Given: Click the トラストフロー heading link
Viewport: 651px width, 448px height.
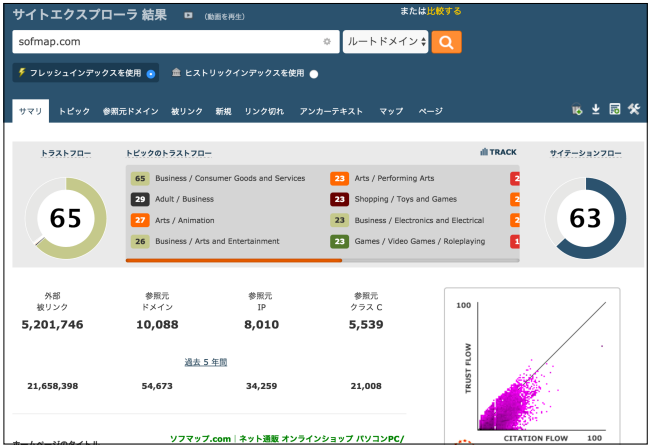Looking at the screenshot, I should click(66, 153).
